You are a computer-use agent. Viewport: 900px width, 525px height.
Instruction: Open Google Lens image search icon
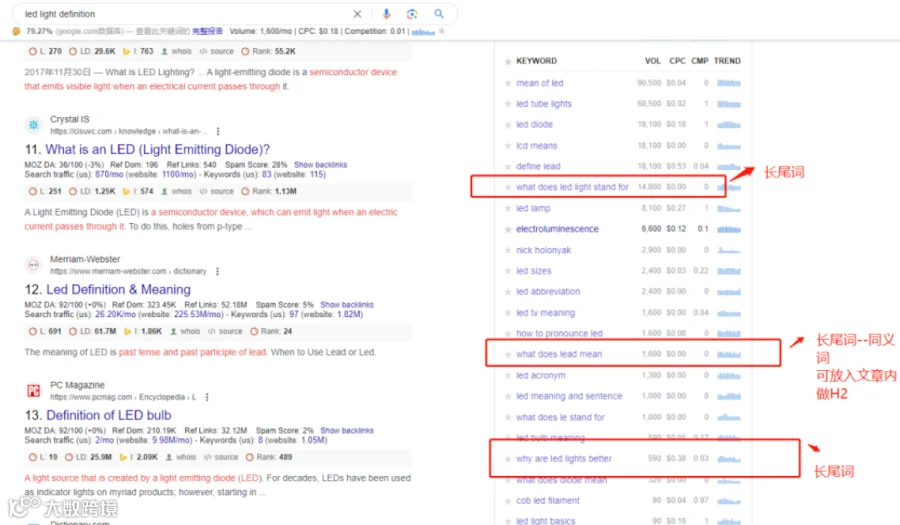[x=412, y=14]
